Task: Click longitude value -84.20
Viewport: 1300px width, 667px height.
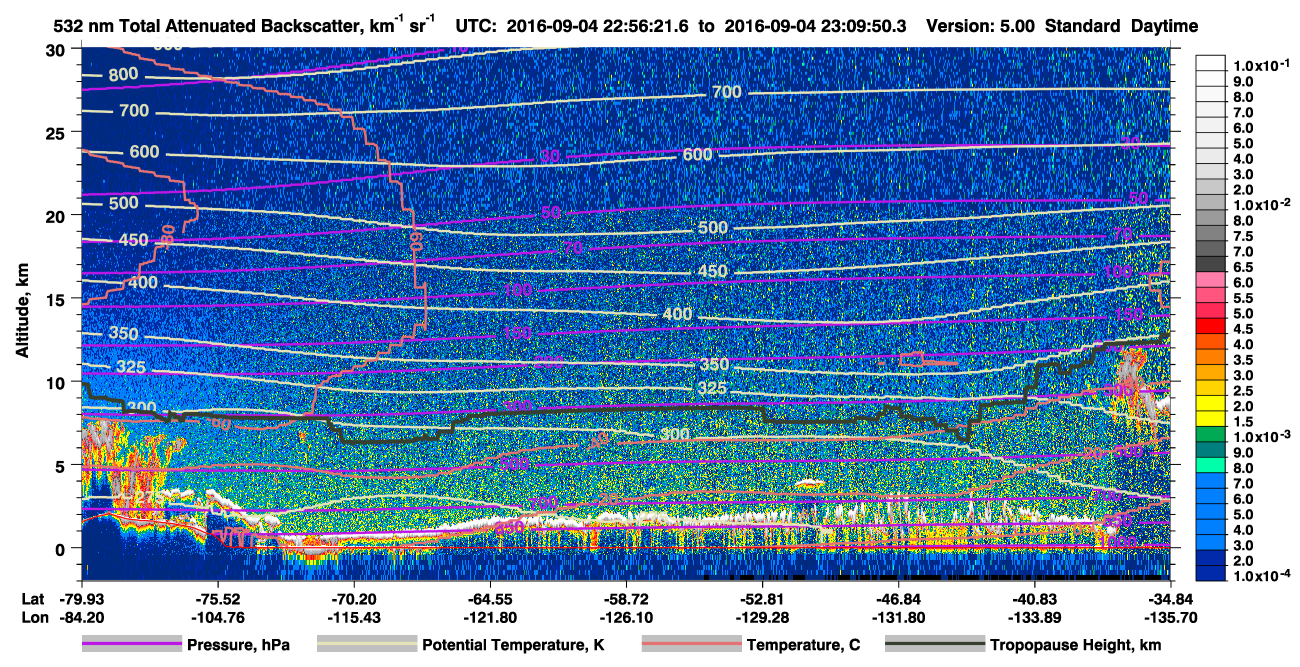Action: pos(81,617)
